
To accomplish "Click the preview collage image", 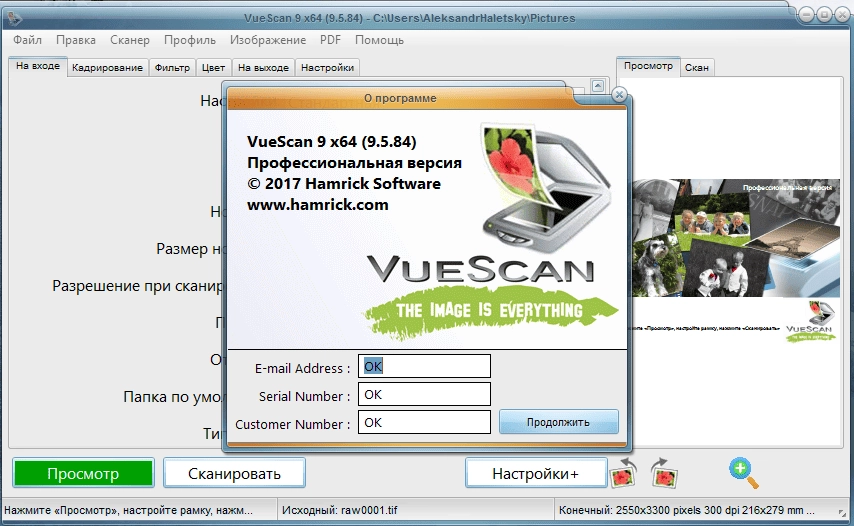I will (736, 238).
